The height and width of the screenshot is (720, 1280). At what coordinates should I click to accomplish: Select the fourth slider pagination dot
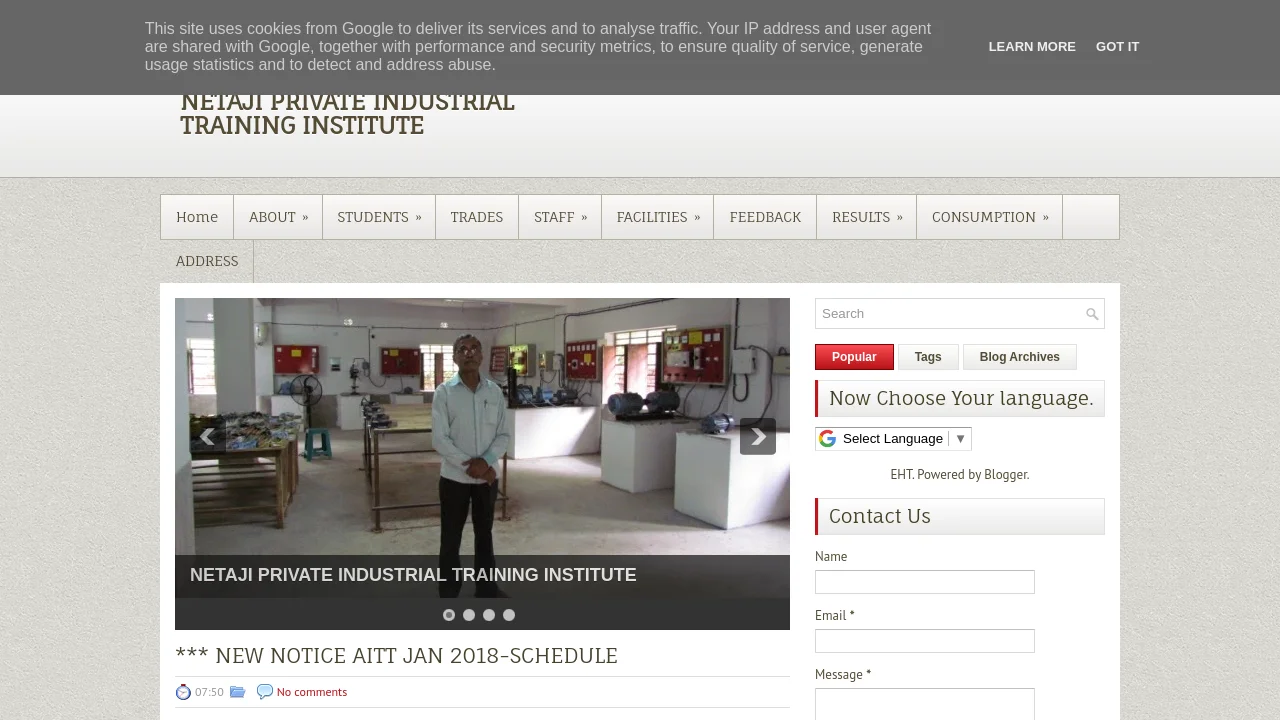(x=509, y=615)
